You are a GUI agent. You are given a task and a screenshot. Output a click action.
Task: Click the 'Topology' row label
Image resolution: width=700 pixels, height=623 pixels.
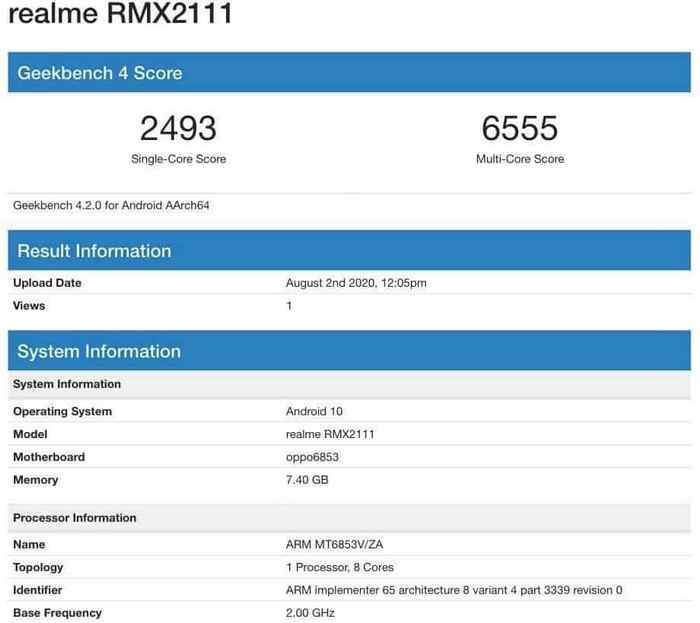click(x=38, y=567)
